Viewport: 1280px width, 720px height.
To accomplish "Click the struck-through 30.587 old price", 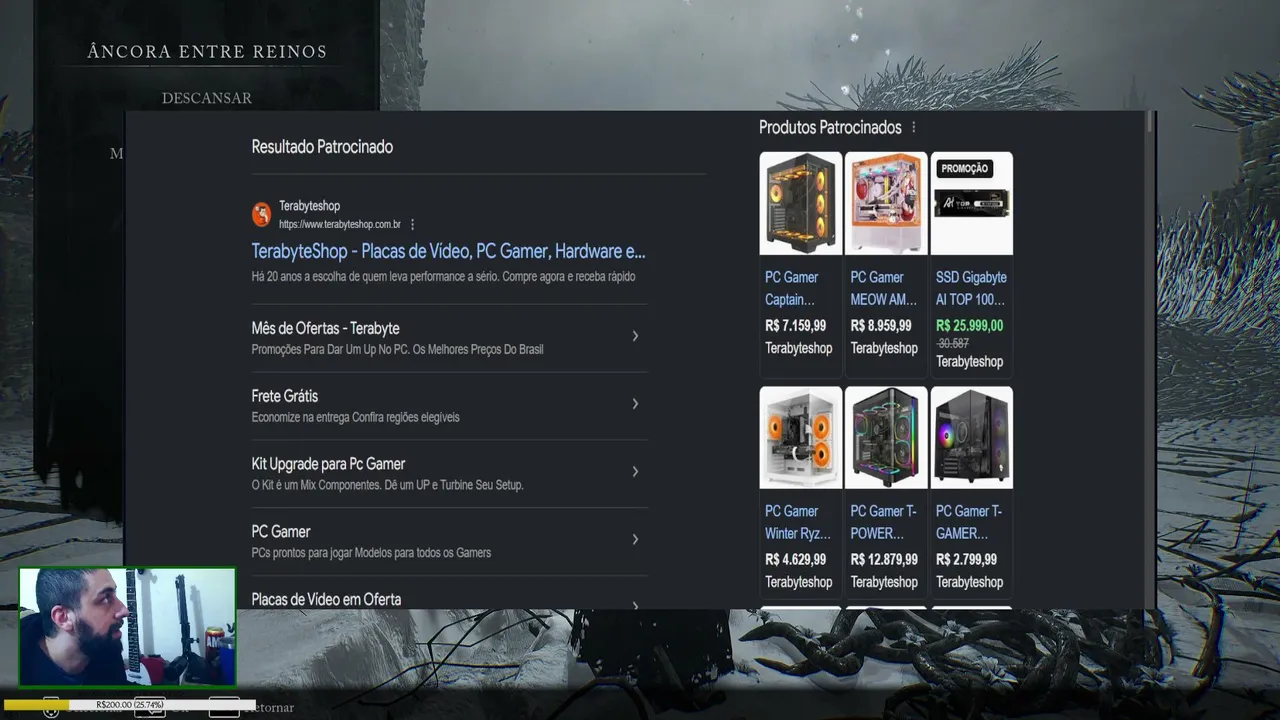I will point(953,343).
